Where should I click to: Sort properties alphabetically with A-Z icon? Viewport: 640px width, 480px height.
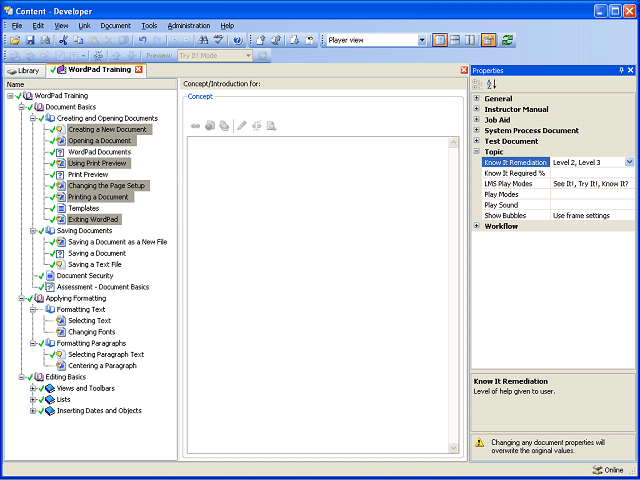(x=492, y=84)
